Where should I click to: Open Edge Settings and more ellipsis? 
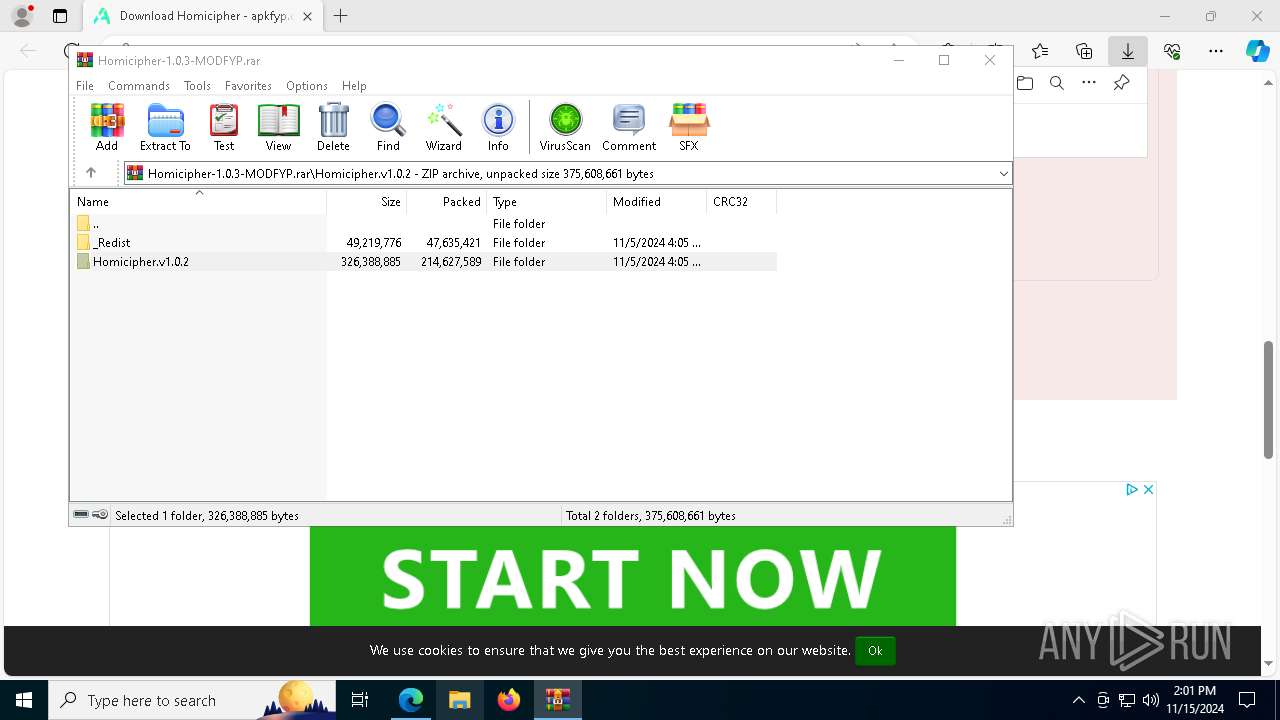[1216, 51]
